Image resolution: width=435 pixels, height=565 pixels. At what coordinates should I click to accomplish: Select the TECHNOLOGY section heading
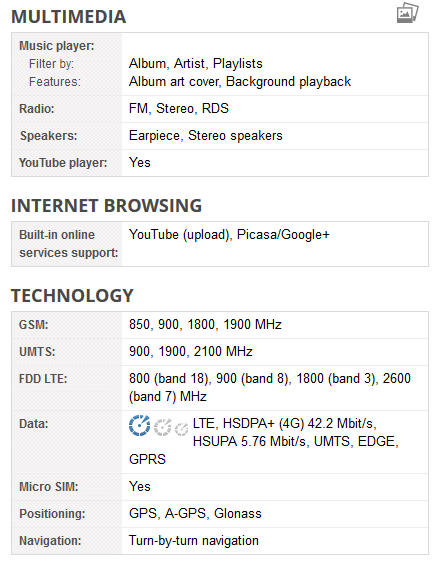(72, 296)
